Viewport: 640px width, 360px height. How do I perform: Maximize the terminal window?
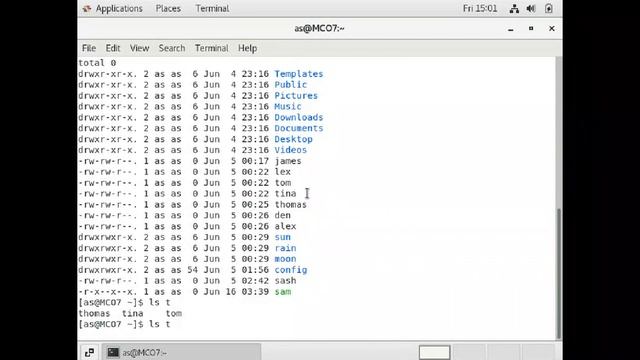pos(531,29)
